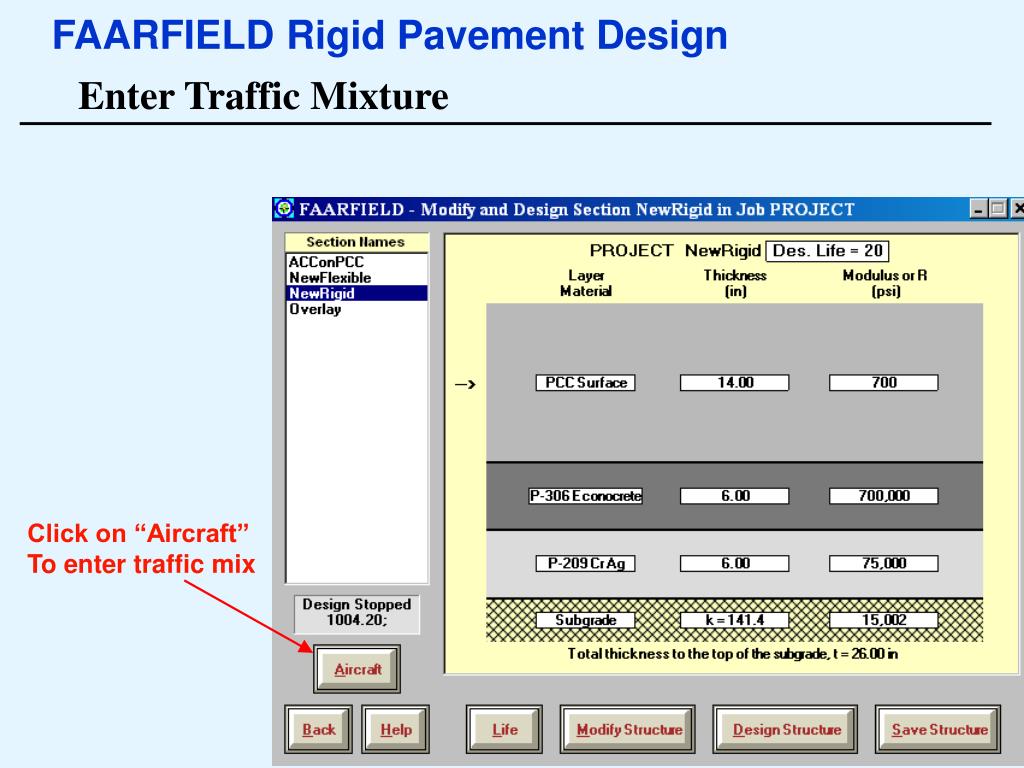This screenshot has width=1024, height=768.
Task: Click the PCC Surface modulus field 700
Action: 884,383
